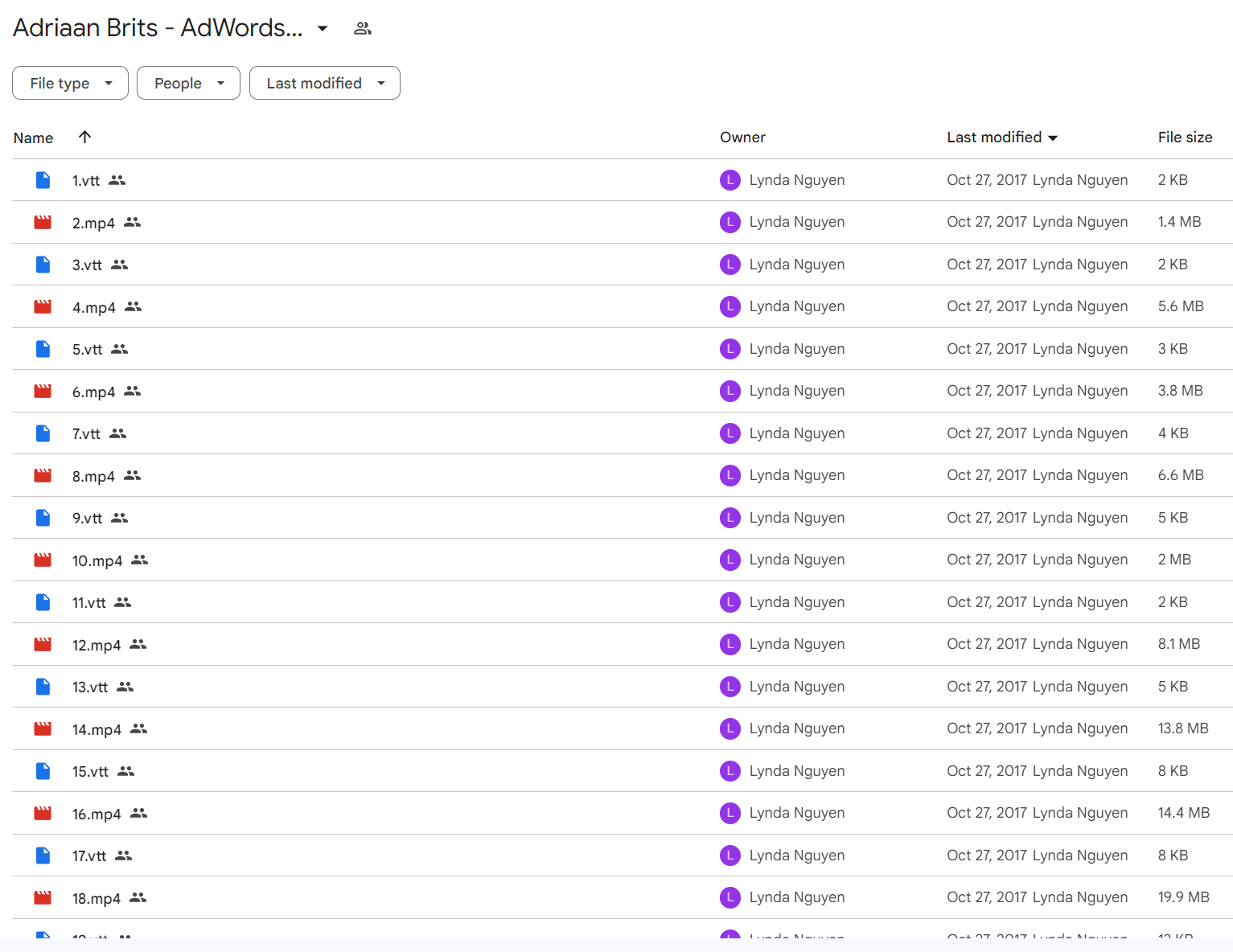Click the red video icon for 2.mp4
1233x952 pixels.
click(43, 222)
